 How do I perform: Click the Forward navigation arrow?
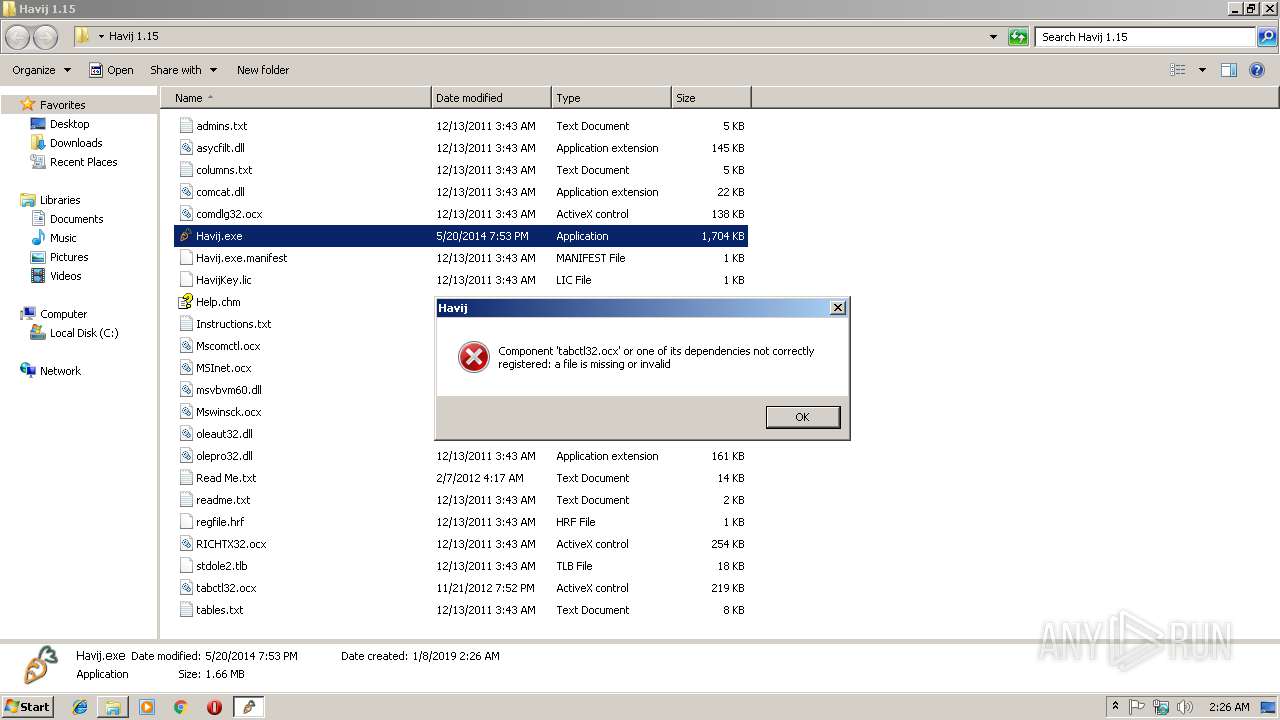coord(45,37)
